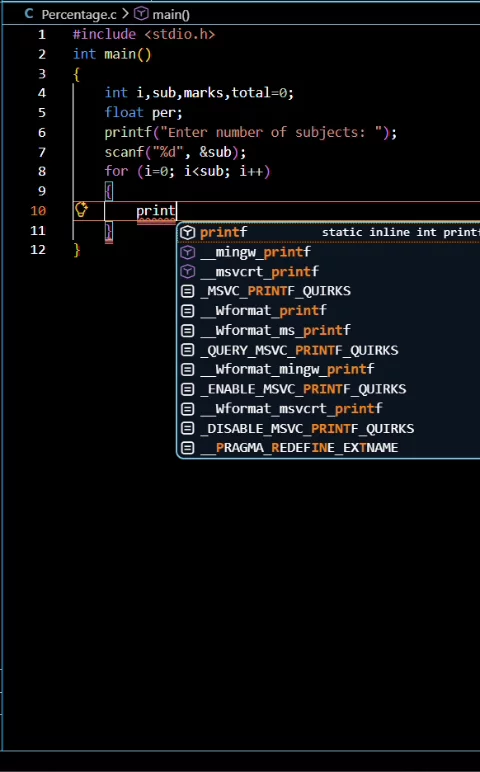Click the macro icon beside _MSVC_PRINTF_QUIRKS
480x772 pixels.
pos(188,291)
